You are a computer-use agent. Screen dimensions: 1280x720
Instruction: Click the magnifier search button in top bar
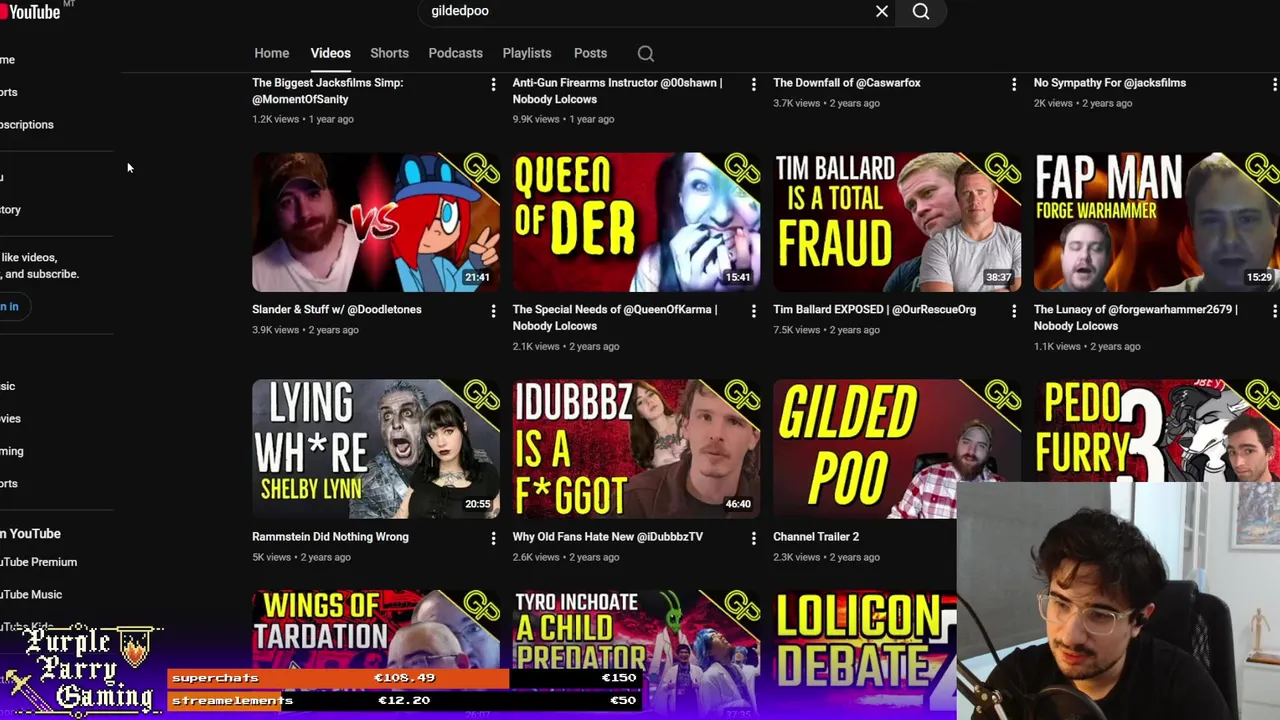pyautogui.click(x=921, y=11)
